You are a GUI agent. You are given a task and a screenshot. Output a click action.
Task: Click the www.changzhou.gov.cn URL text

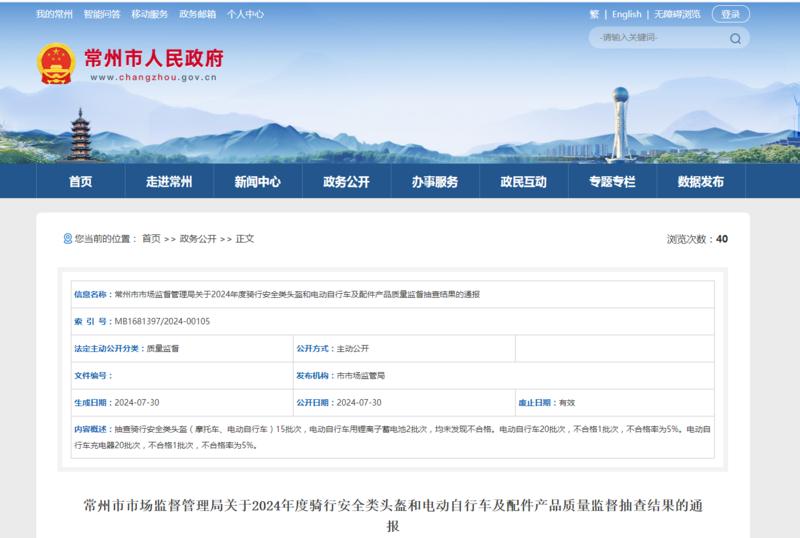[x=154, y=78]
